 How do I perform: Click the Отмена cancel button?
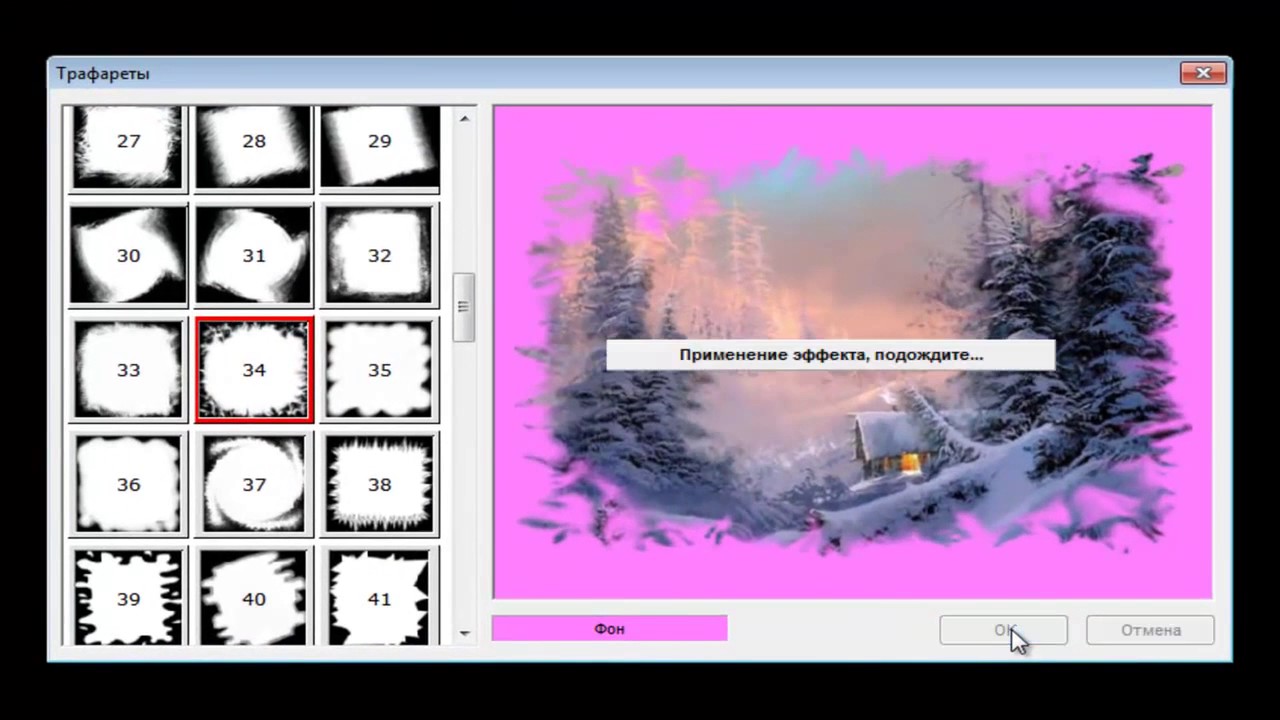pyautogui.click(x=1150, y=630)
